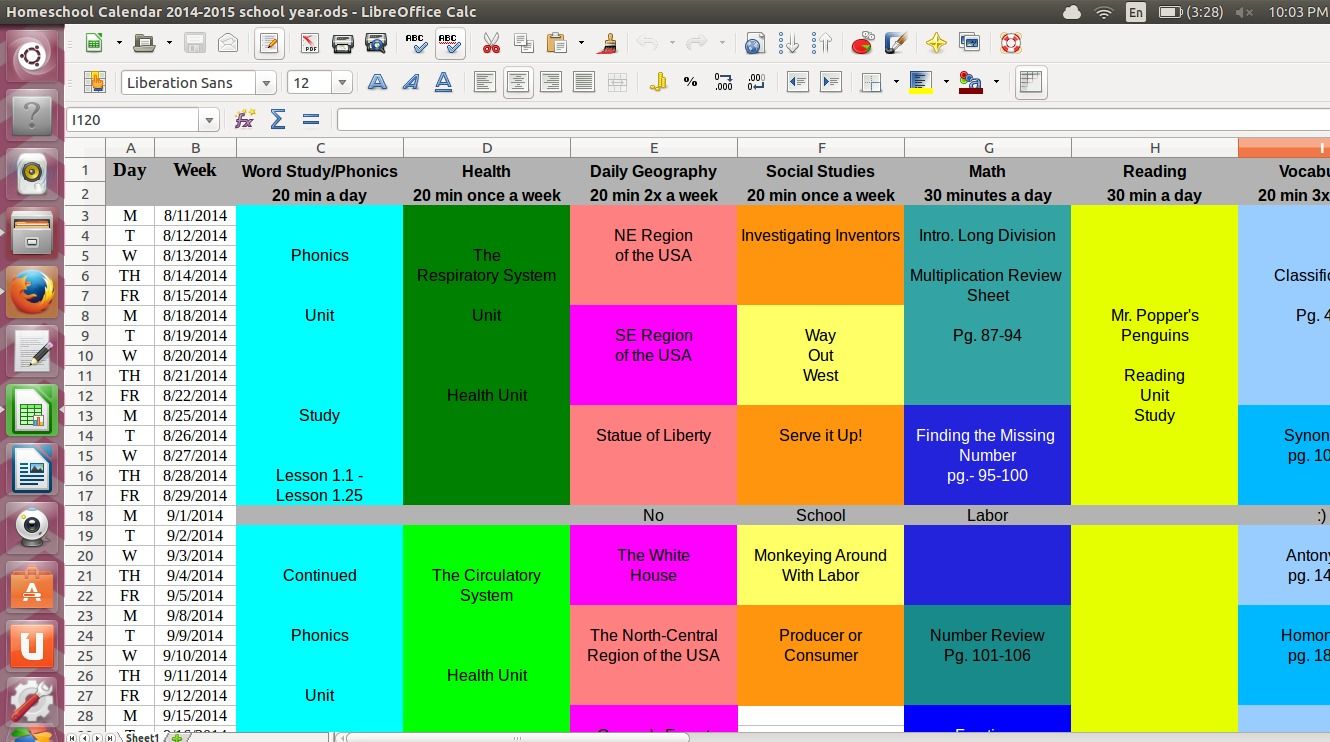Switch to the Sheet1 tab
Image resolution: width=1330 pixels, height=742 pixels.
pyautogui.click(x=141, y=737)
